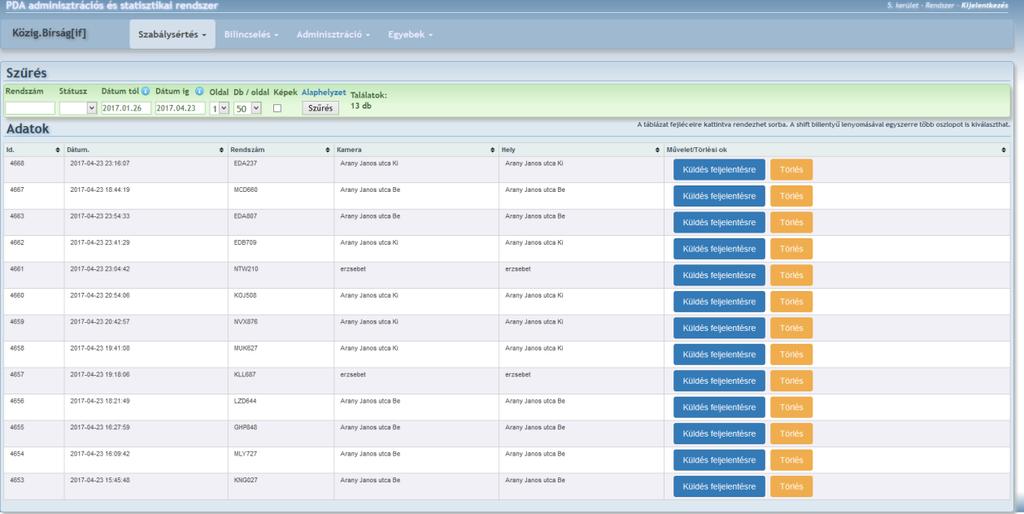Sort by Dátum using its sort arrows
This screenshot has height=514, width=1024.
click(x=221, y=150)
